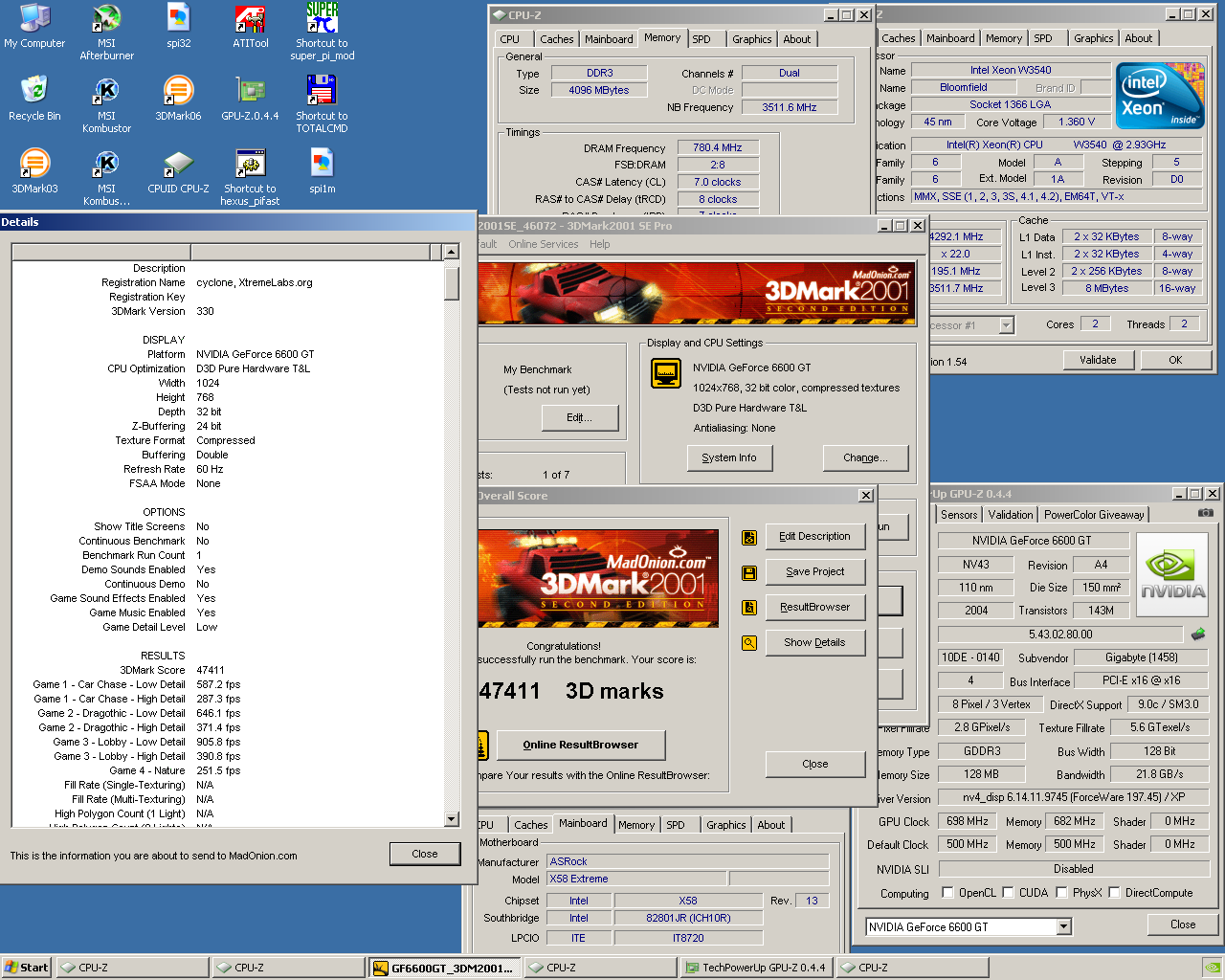1225x980 pixels.
Task: Open the Windows Start menu
Action: pyautogui.click(x=27, y=968)
